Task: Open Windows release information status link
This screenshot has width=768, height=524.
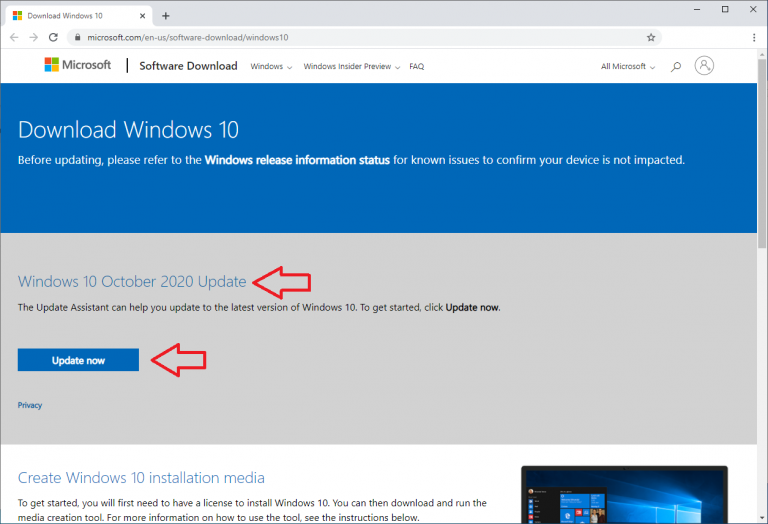Action: (x=297, y=160)
